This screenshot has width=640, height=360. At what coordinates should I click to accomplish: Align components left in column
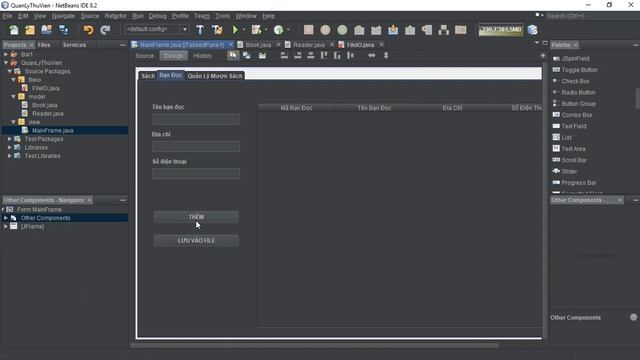click(284, 56)
